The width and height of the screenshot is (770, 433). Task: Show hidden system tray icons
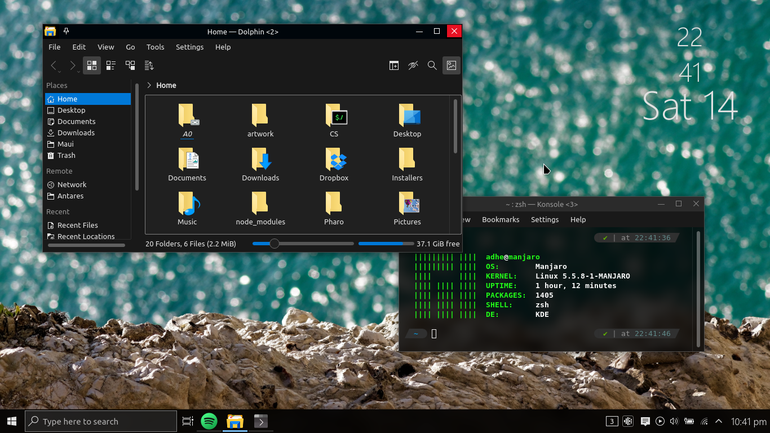718,421
